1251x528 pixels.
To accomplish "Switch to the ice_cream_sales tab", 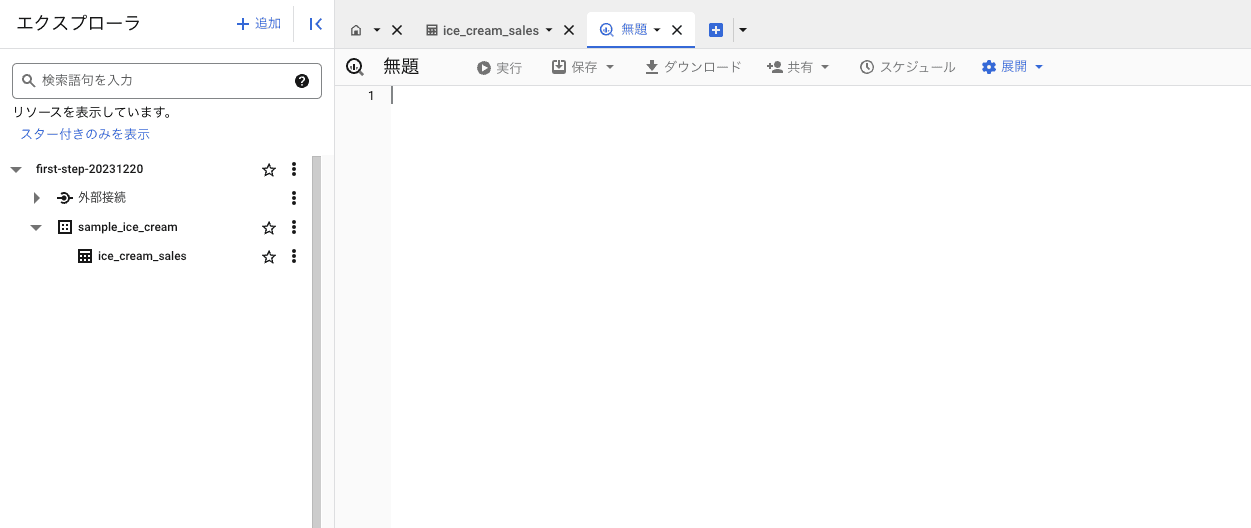I will click(489, 30).
